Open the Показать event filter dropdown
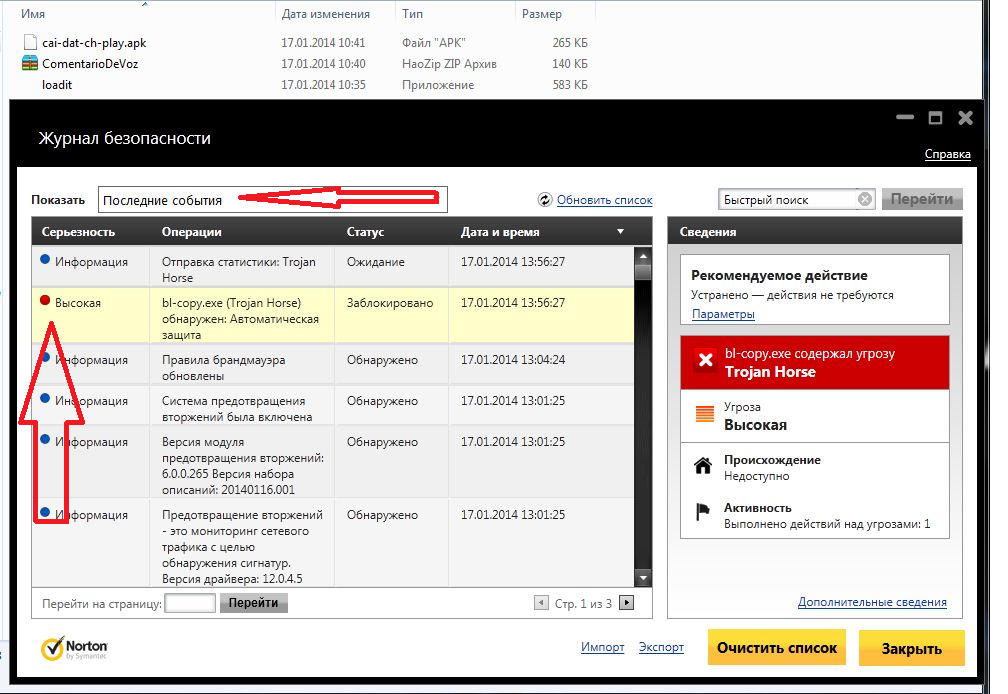Viewport: 1008px width, 694px height. (x=273, y=200)
